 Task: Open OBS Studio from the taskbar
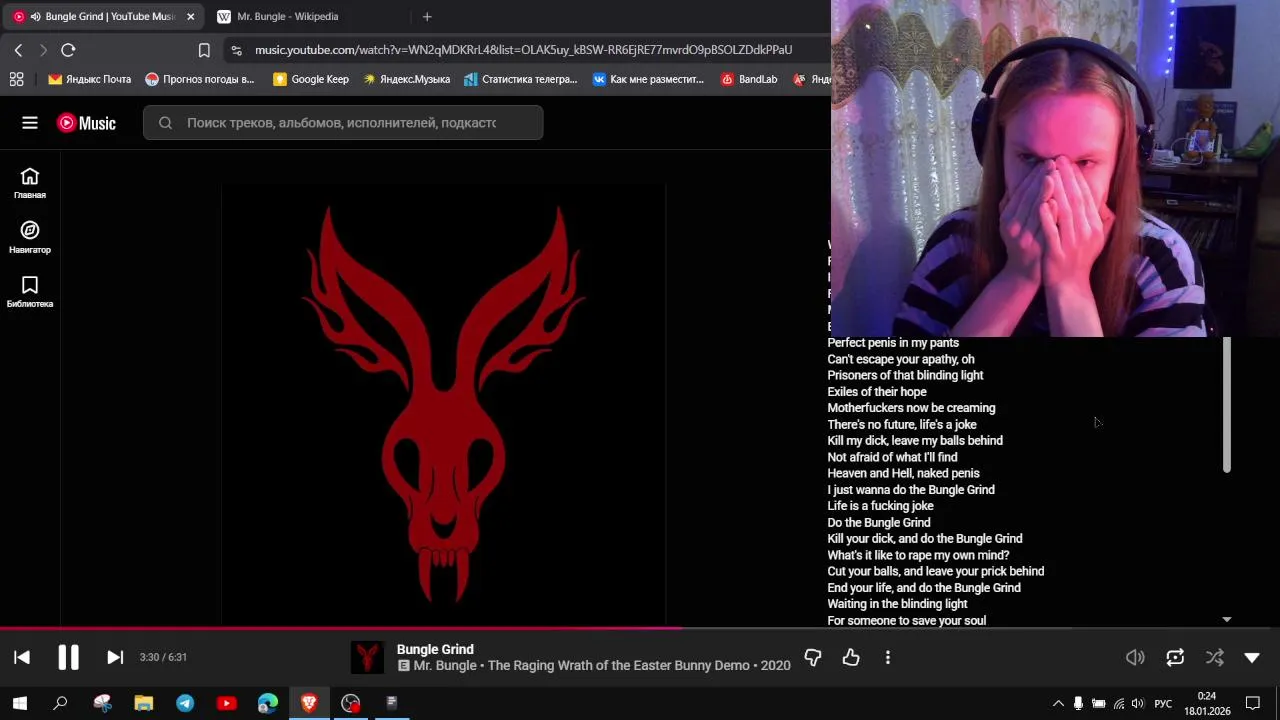pos(350,703)
